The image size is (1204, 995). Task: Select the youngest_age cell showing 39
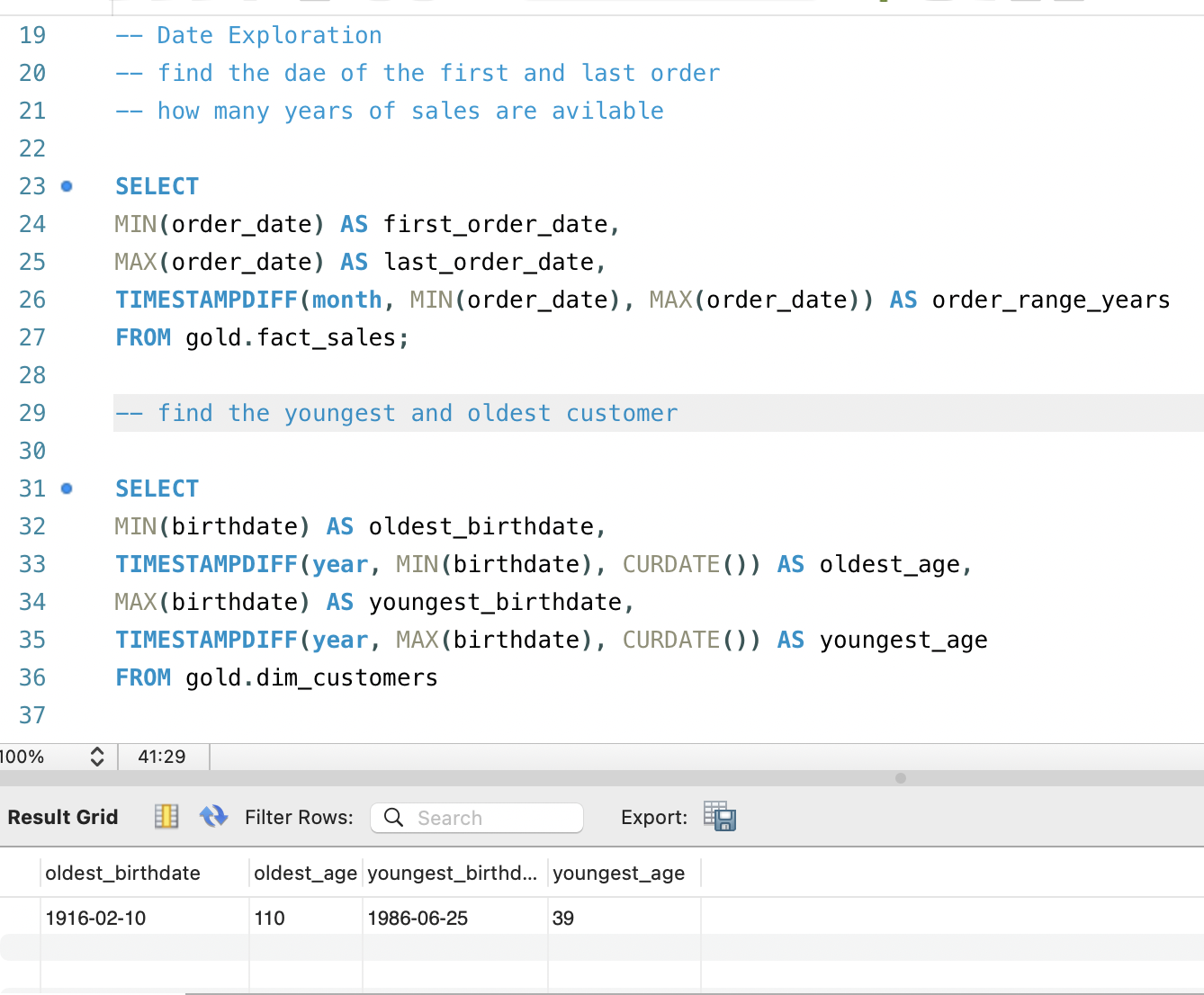tap(563, 918)
